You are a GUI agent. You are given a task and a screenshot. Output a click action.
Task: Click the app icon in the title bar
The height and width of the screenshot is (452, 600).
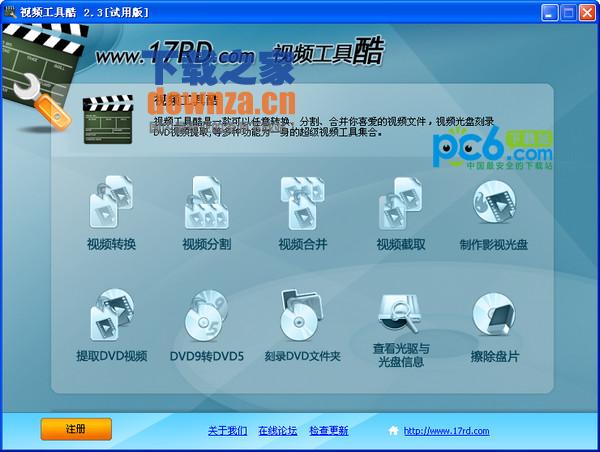(10, 12)
